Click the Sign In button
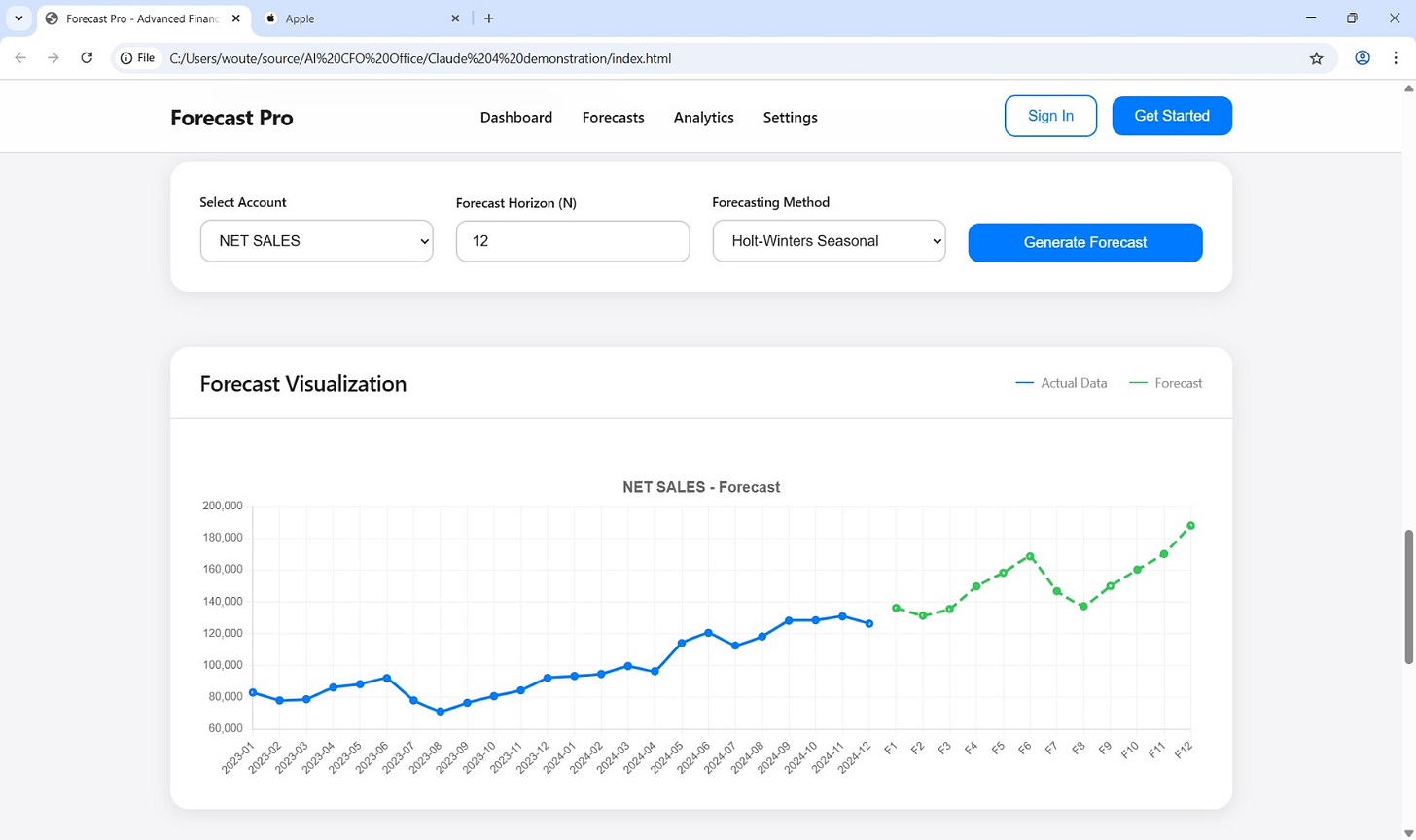The width and height of the screenshot is (1416, 840). pyautogui.click(x=1051, y=116)
